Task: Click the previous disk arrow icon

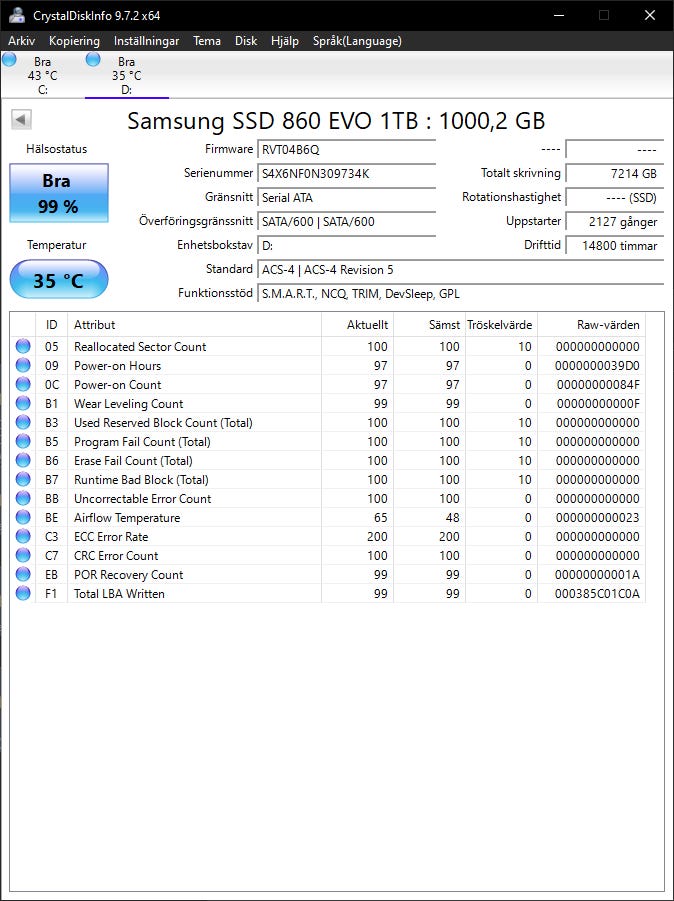Action: (x=21, y=120)
